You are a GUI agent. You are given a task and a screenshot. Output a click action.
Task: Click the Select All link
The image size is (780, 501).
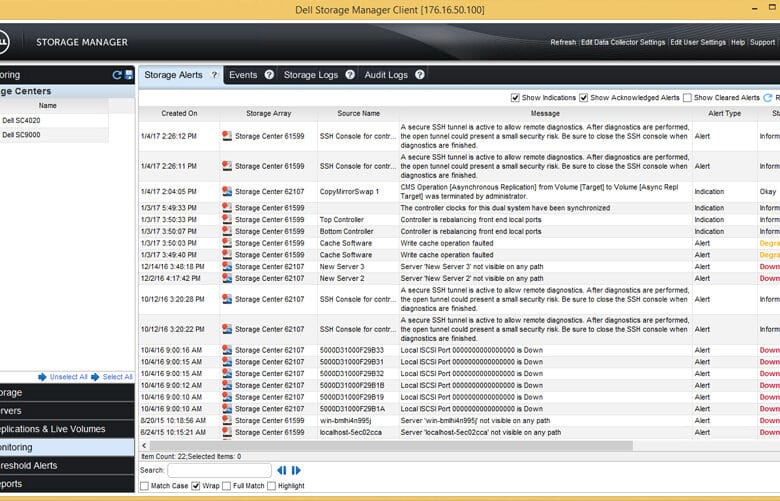point(117,377)
